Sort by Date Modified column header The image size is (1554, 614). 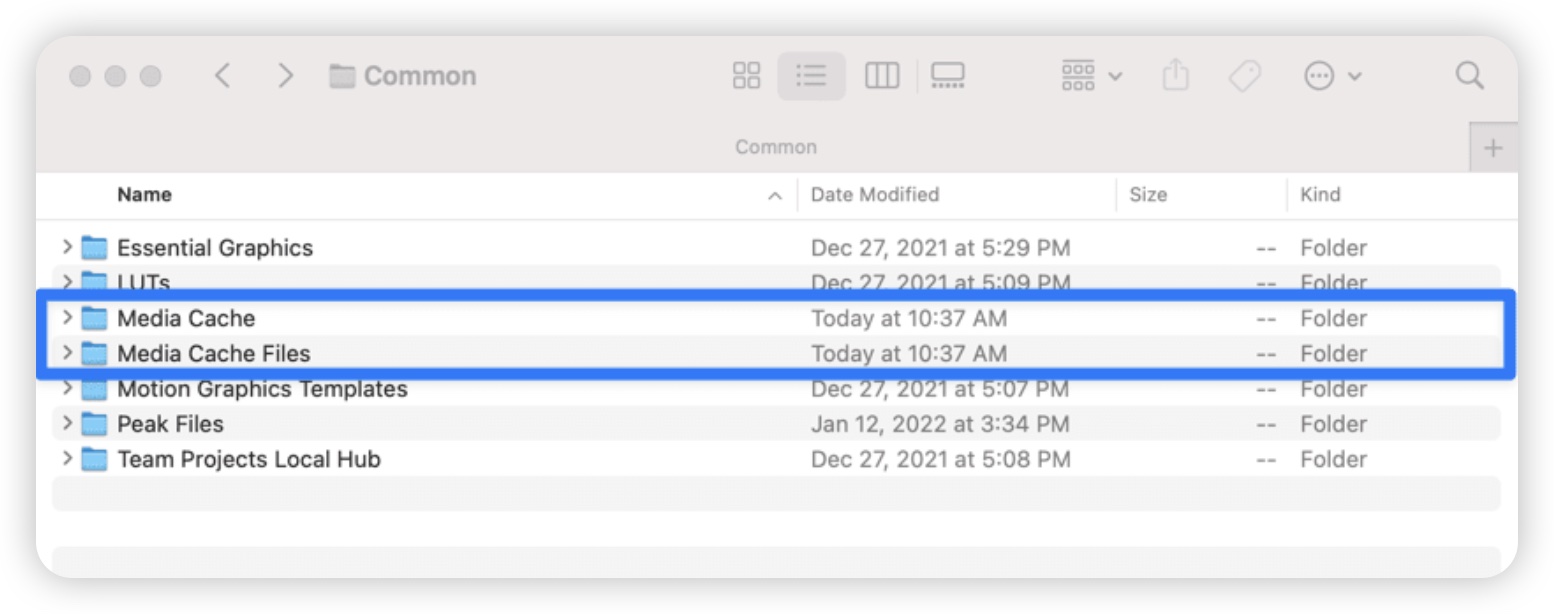875,194
